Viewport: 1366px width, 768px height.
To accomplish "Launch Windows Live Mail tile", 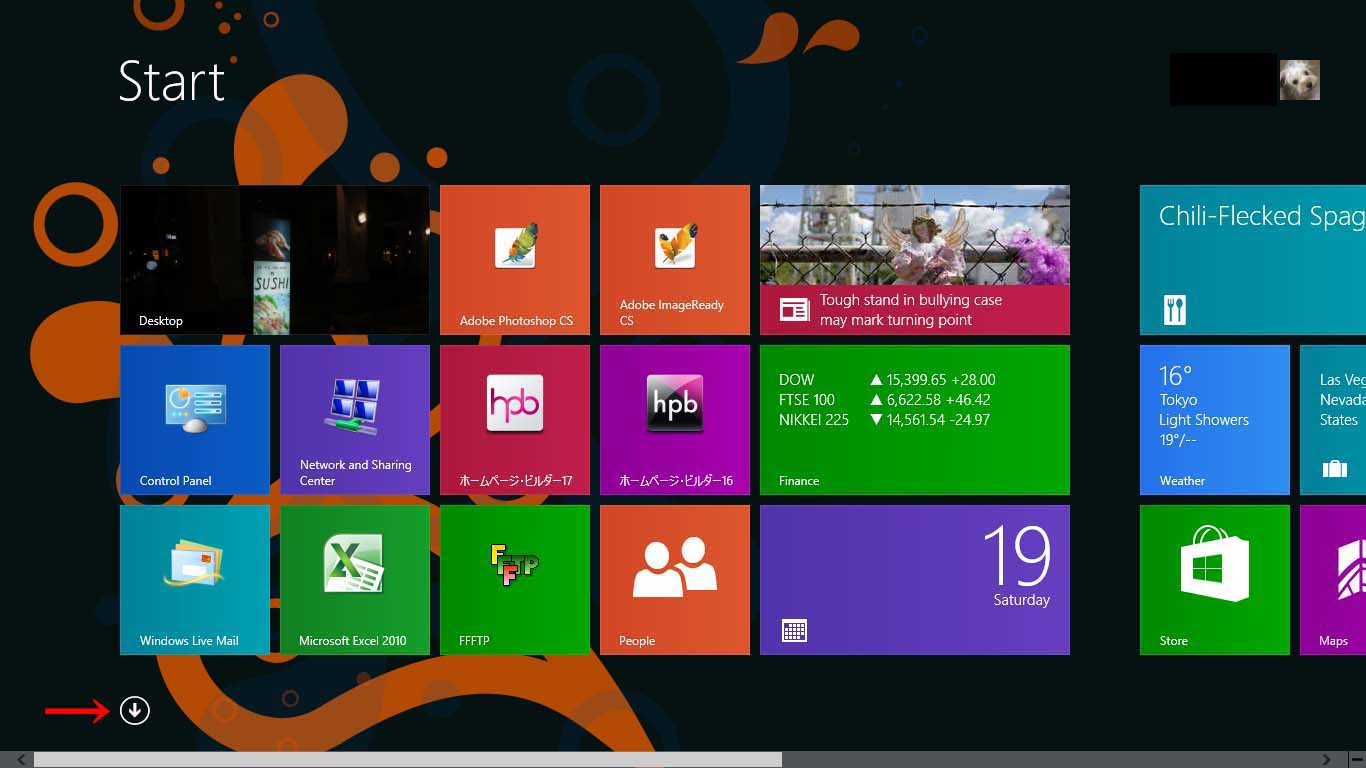I will pyautogui.click(x=195, y=580).
